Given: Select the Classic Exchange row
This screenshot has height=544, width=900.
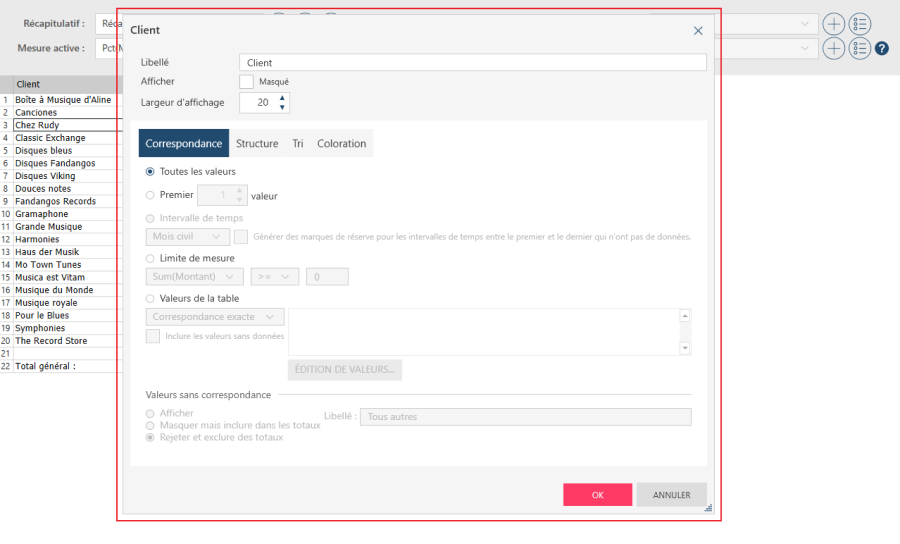Looking at the screenshot, I should coord(68,138).
